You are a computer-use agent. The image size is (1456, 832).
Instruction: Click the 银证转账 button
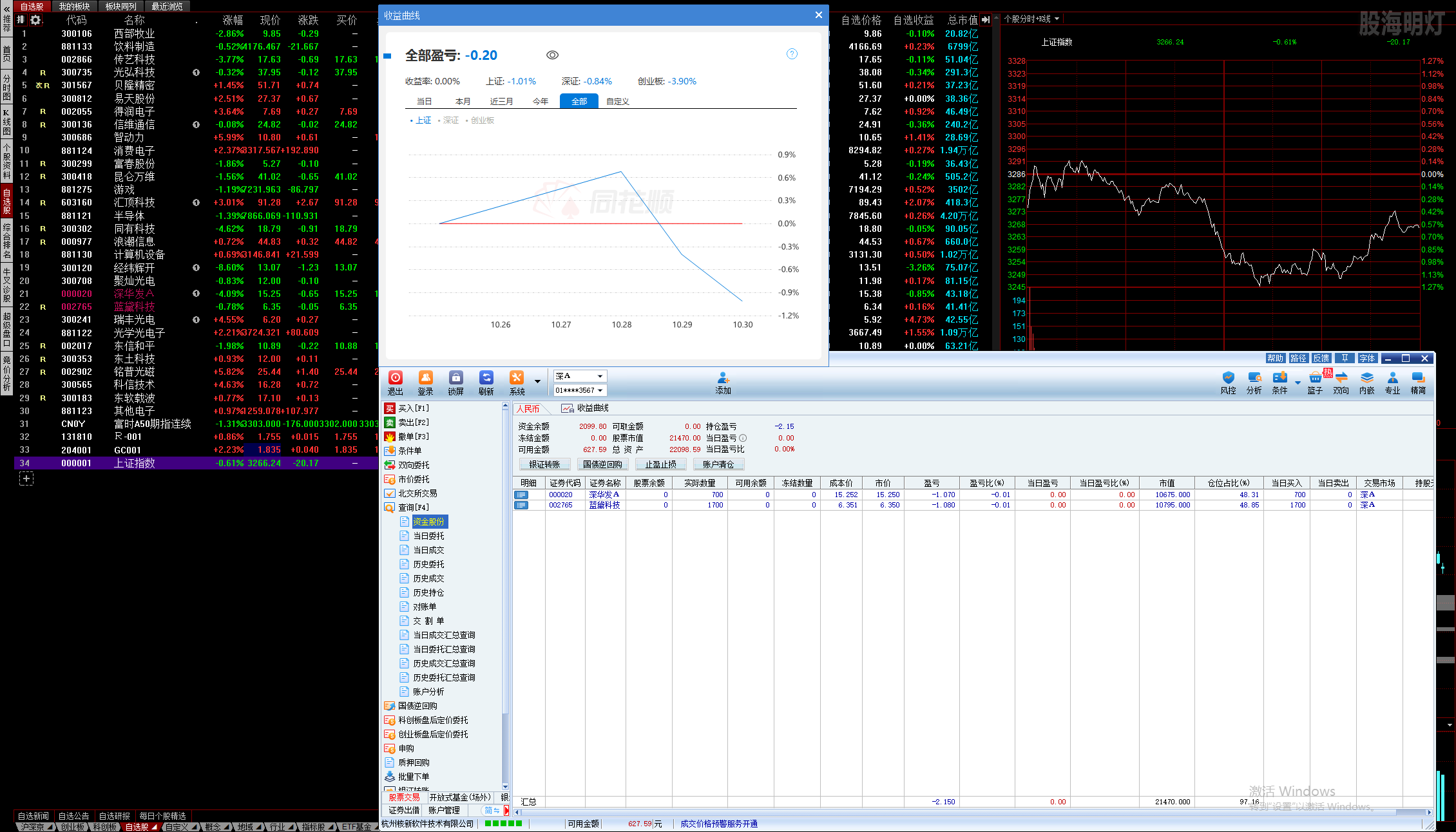click(x=544, y=464)
